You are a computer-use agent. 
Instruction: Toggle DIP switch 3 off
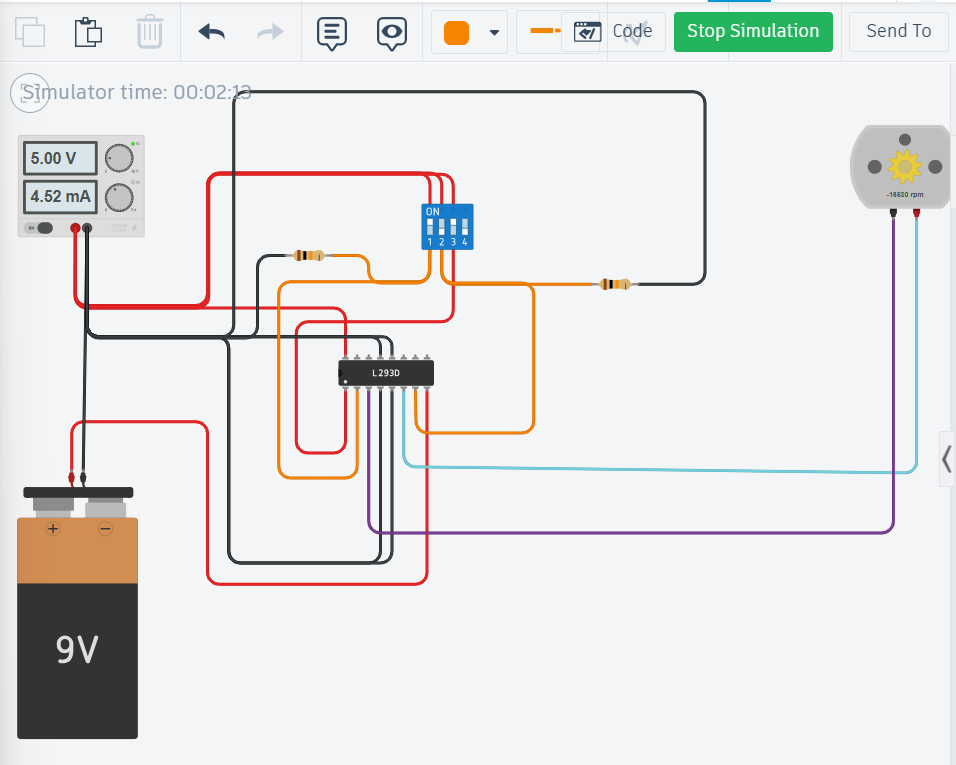coord(453,226)
